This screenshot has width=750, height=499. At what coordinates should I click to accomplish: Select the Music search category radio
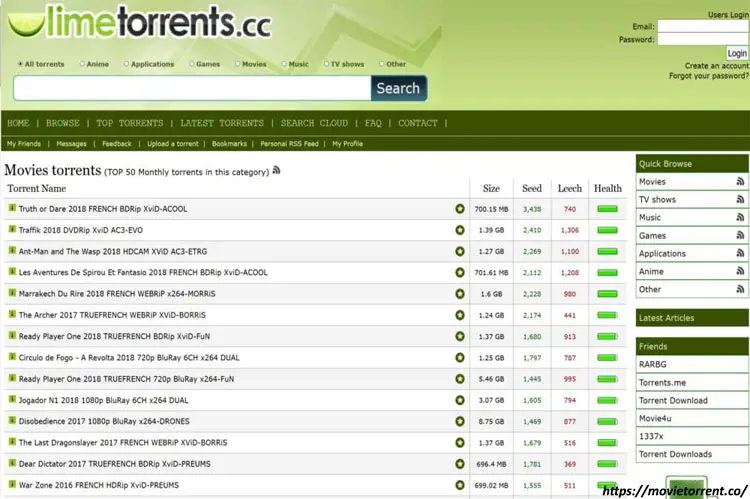coord(284,64)
